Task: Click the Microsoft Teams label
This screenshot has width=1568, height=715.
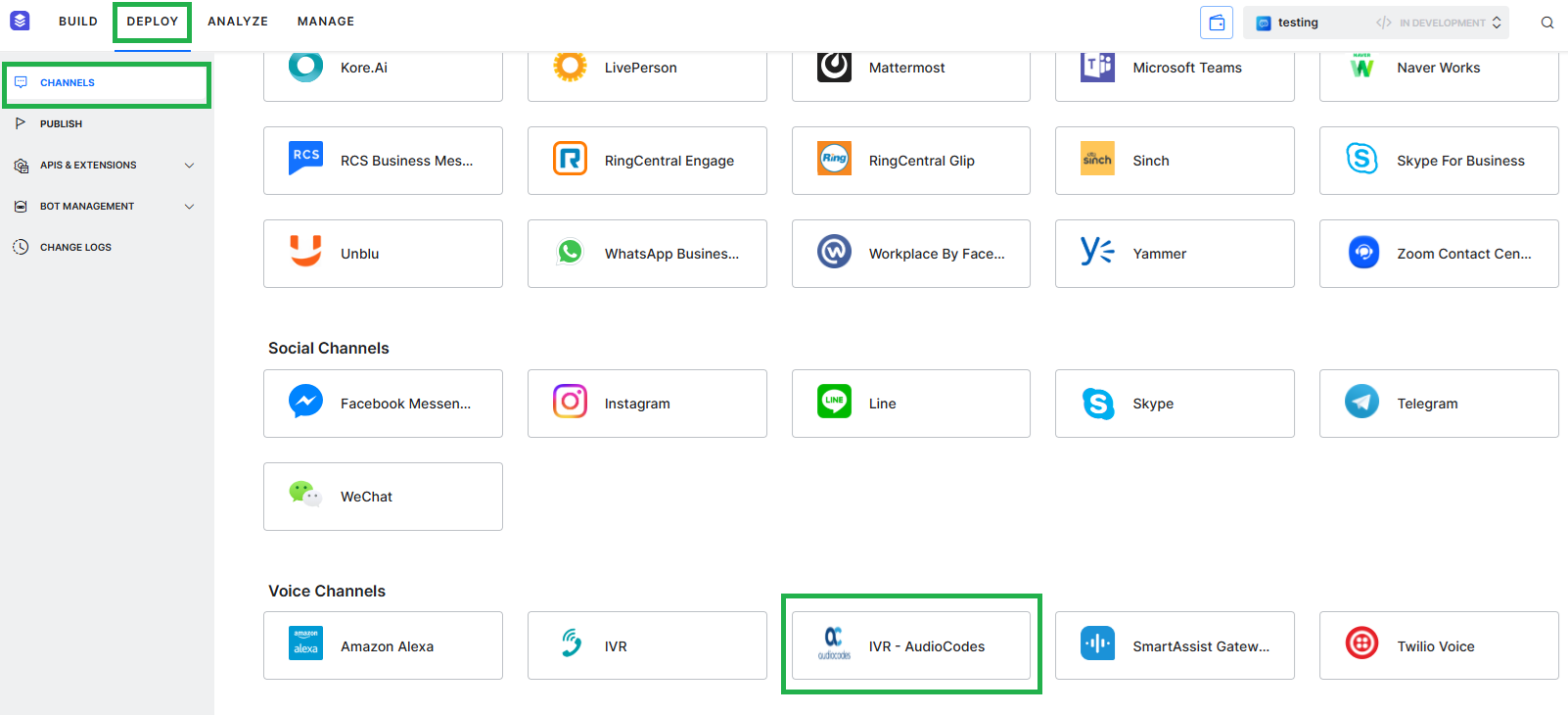Action: tap(1187, 68)
